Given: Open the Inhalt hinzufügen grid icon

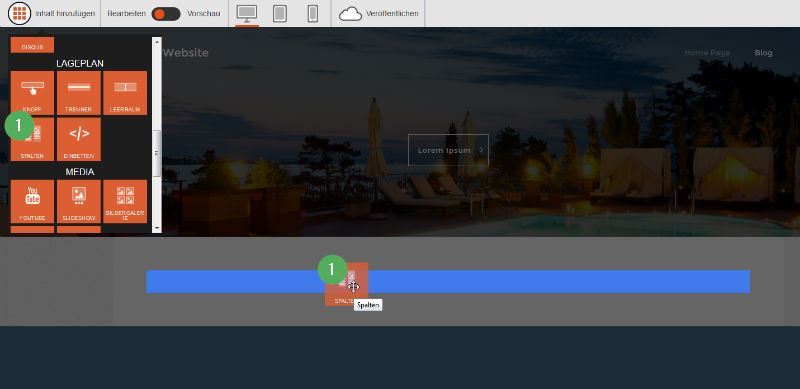Looking at the screenshot, I should point(19,13).
